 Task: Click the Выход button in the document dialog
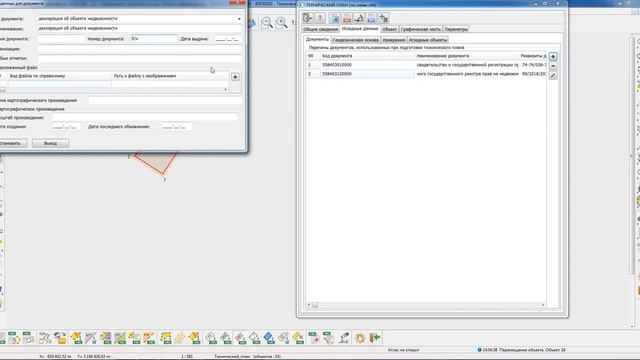pyautogui.click(x=51, y=143)
